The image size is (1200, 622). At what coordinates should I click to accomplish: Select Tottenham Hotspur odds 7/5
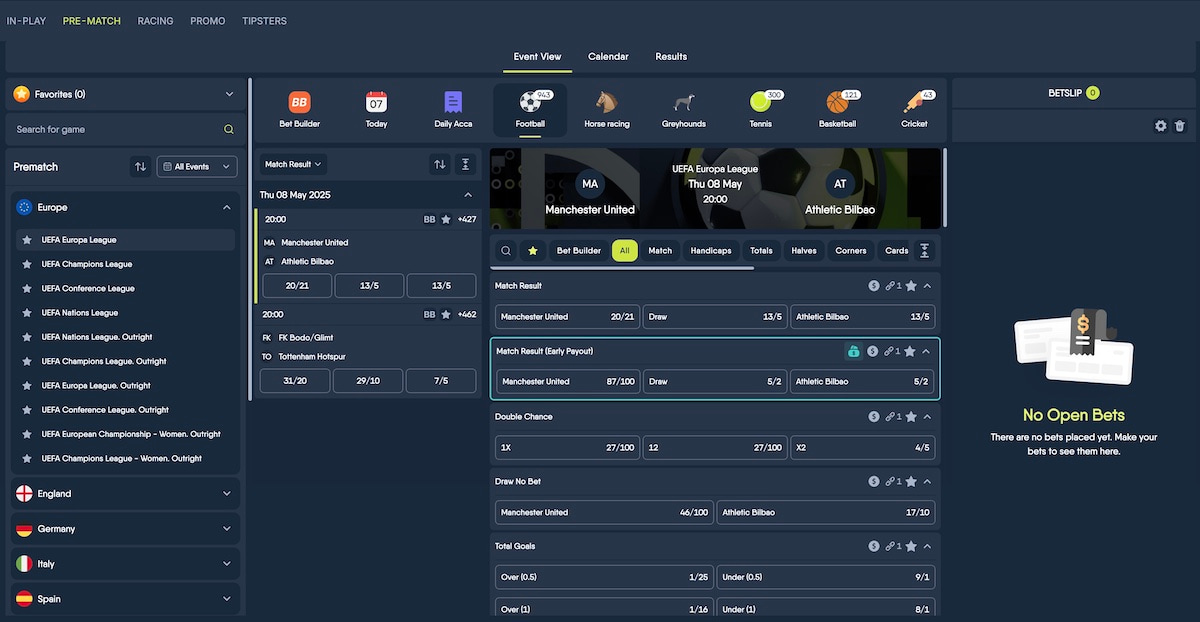[441, 381]
